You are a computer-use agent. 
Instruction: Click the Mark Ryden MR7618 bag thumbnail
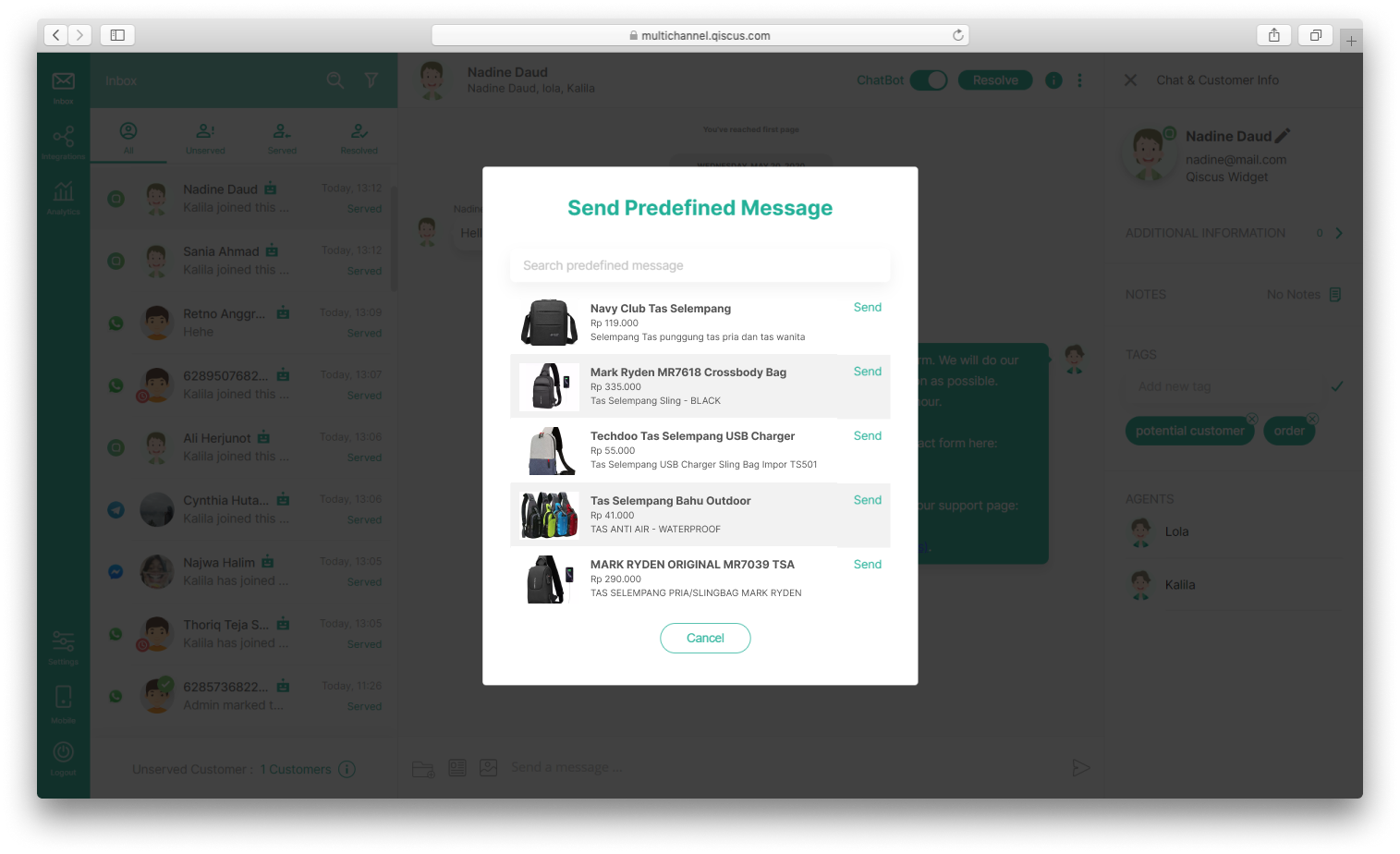(549, 386)
